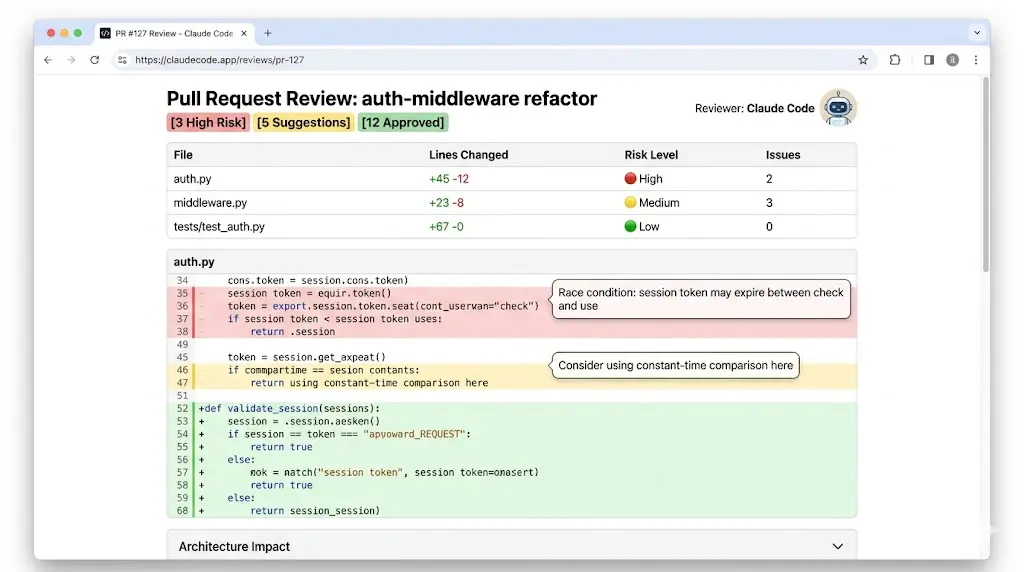This screenshot has width=1024, height=572.
Task: Select the constant-time comparison comment bubble
Action: point(675,366)
